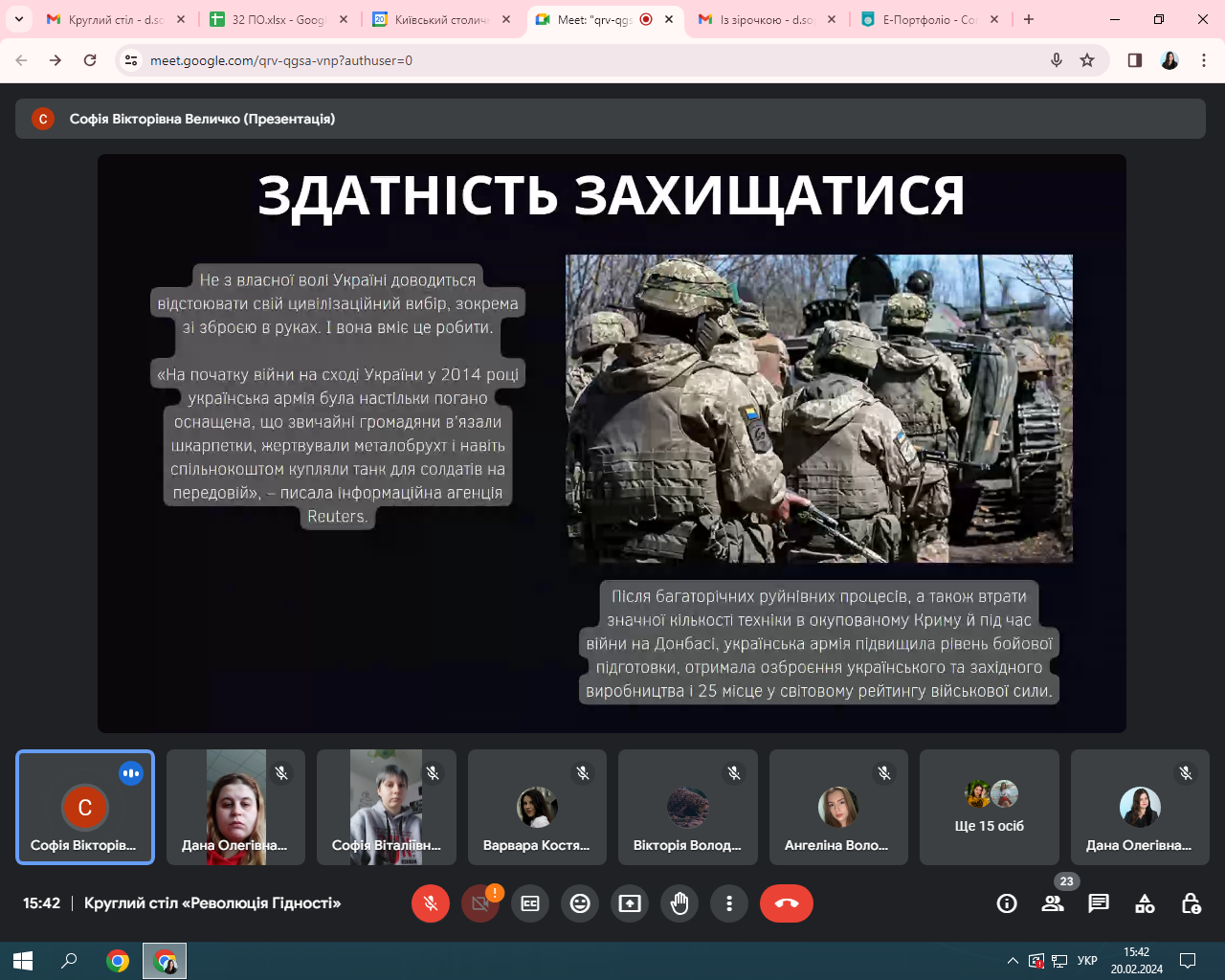
Task: Turn on the camera button
Action: (x=480, y=903)
